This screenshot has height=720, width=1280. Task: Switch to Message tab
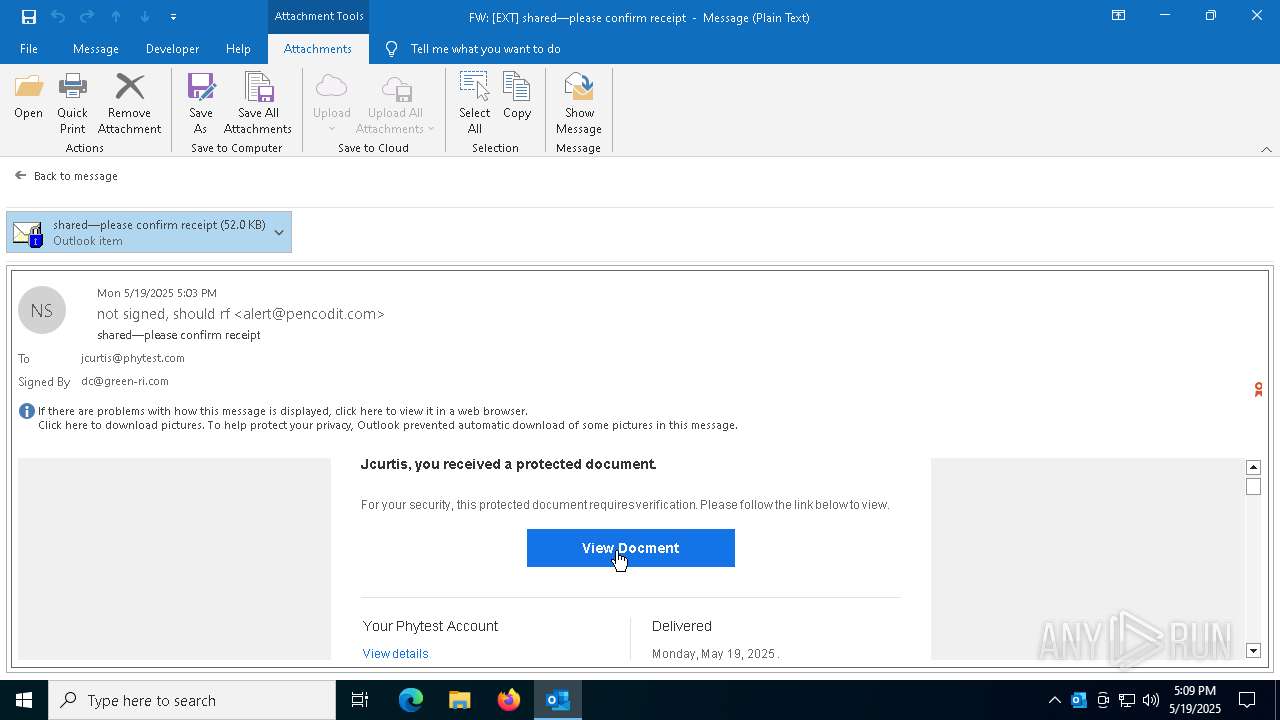(96, 48)
